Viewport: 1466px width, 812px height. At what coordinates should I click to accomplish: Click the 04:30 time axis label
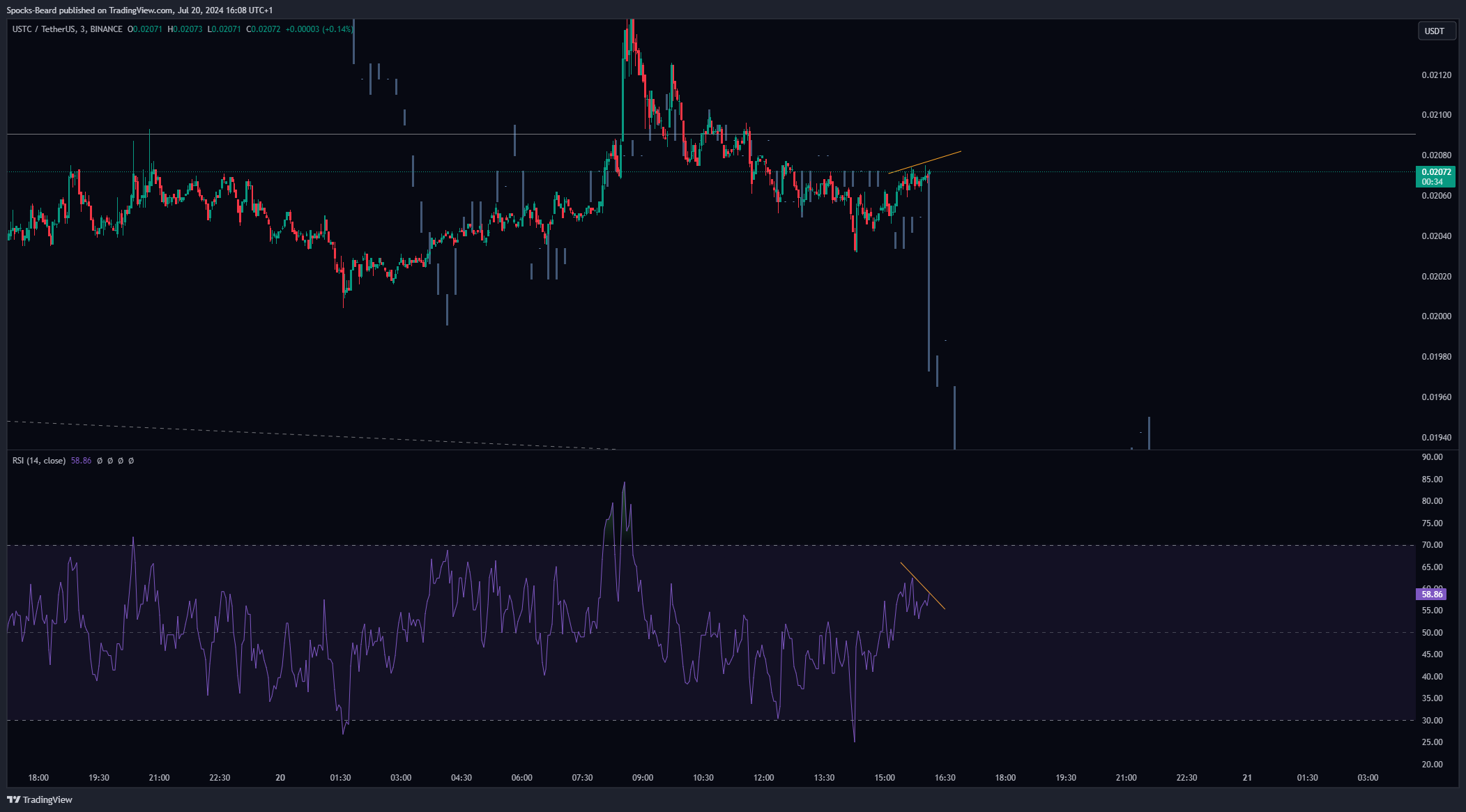[x=461, y=778]
